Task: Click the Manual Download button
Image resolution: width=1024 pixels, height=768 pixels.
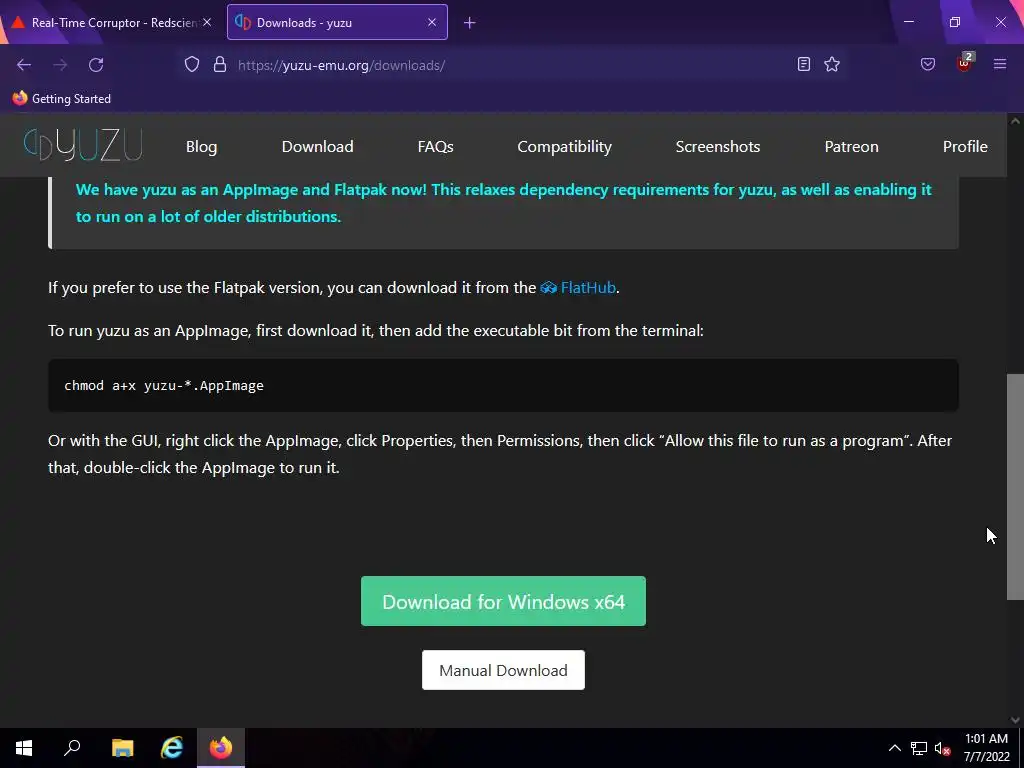Action: point(504,670)
